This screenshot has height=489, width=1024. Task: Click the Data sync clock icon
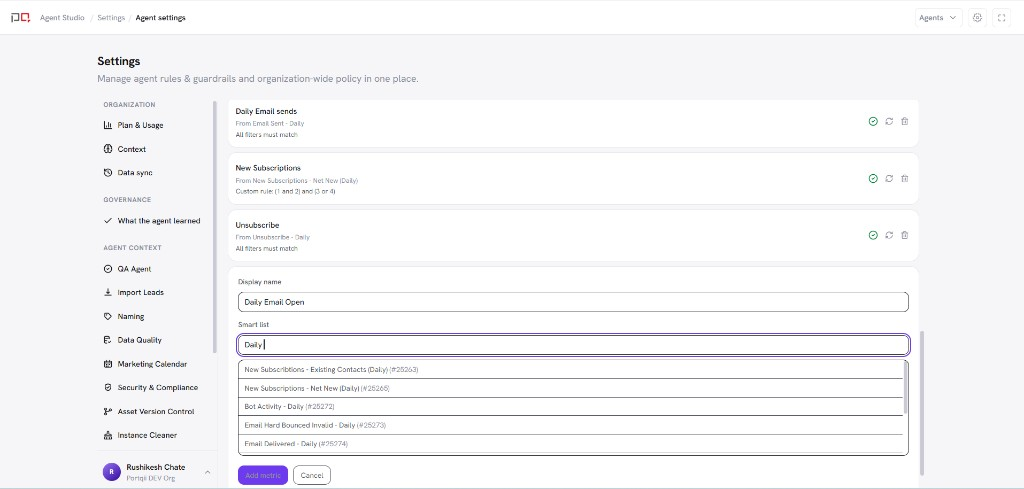108,173
